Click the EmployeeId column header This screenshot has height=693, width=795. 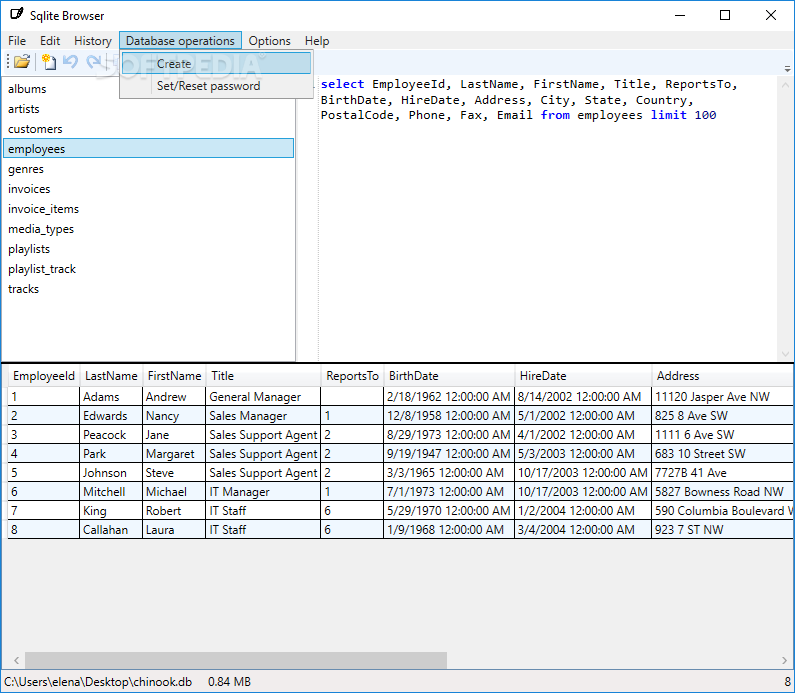[44, 376]
